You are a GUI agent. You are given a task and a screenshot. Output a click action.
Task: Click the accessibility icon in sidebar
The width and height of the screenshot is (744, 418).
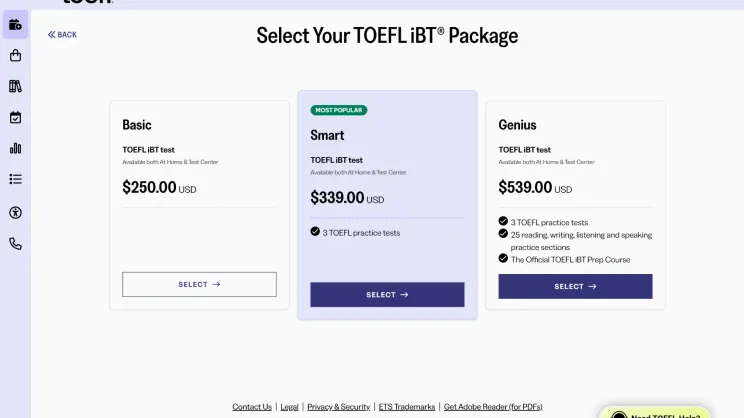(15, 212)
